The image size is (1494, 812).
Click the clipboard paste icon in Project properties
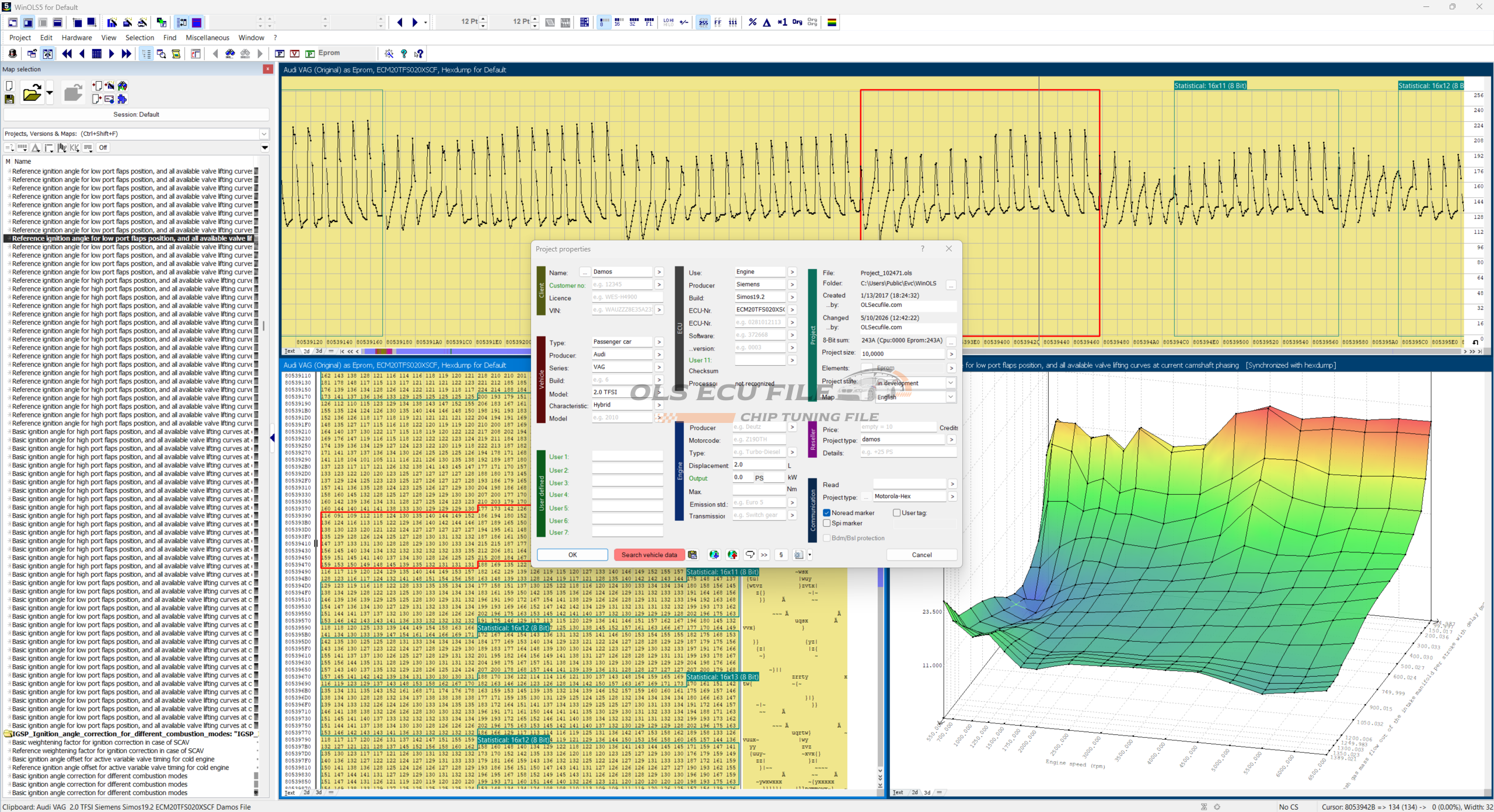[x=693, y=555]
